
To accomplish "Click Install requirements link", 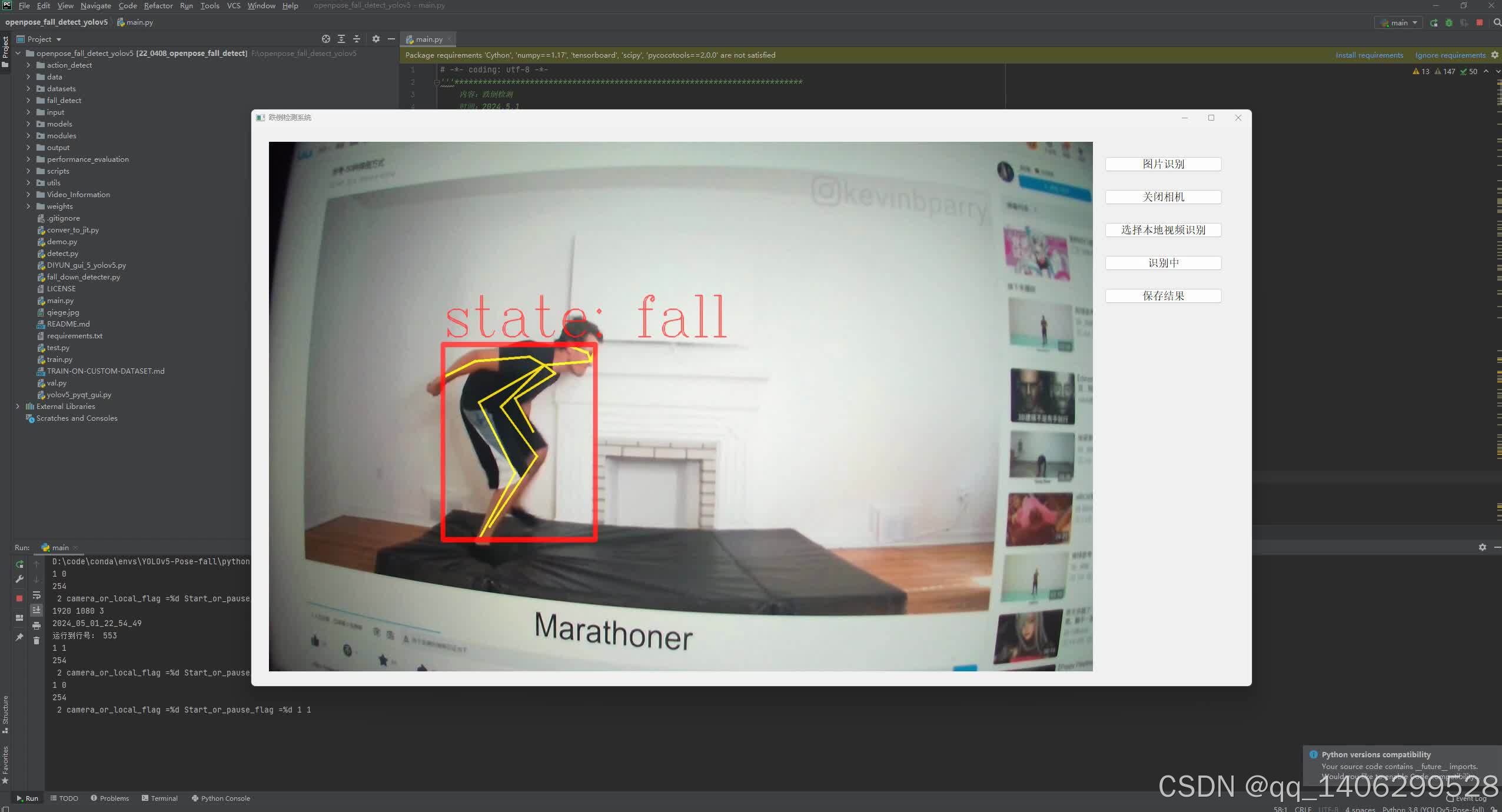I will (1369, 55).
